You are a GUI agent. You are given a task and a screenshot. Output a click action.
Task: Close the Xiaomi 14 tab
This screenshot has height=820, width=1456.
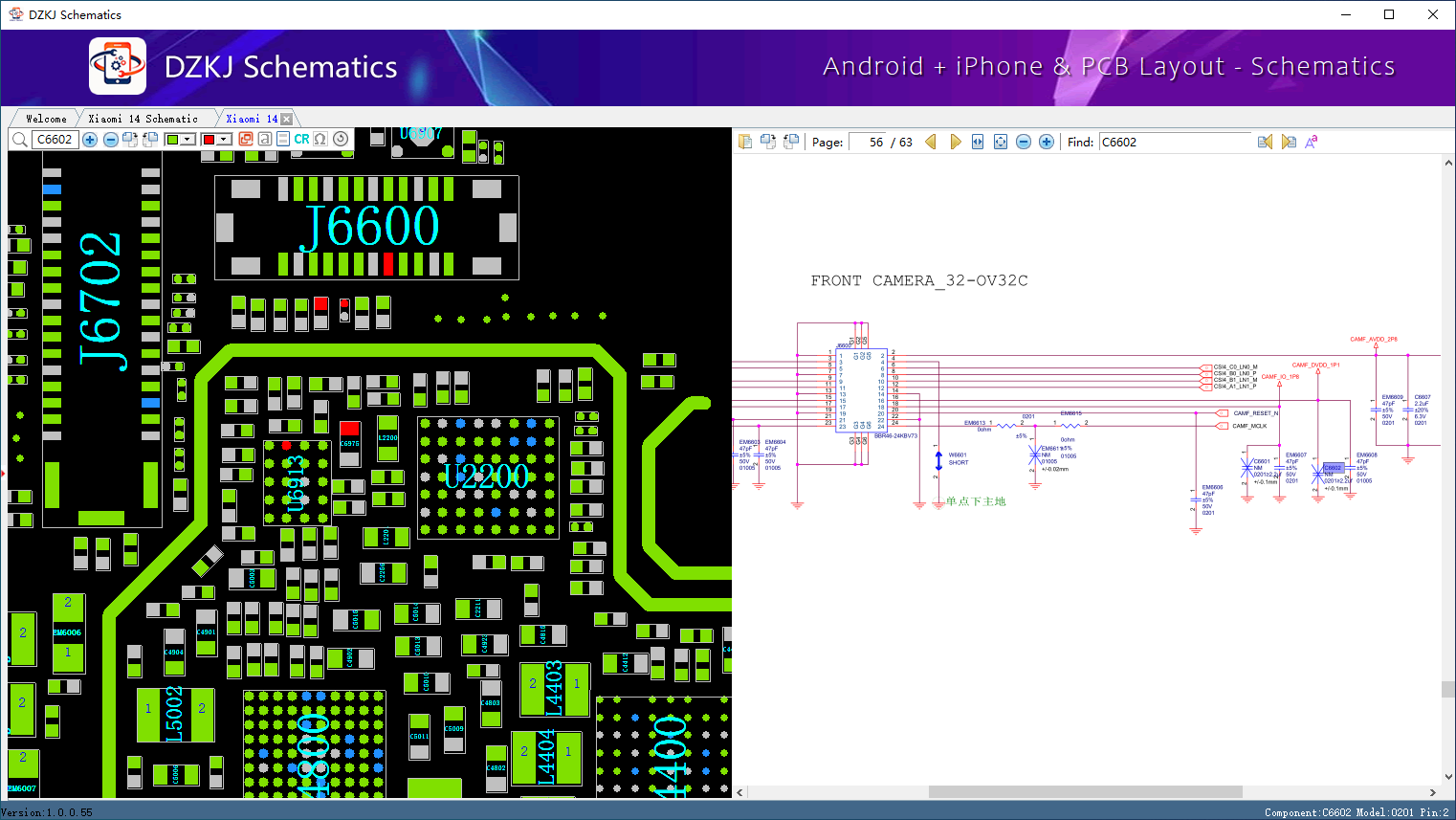click(286, 119)
